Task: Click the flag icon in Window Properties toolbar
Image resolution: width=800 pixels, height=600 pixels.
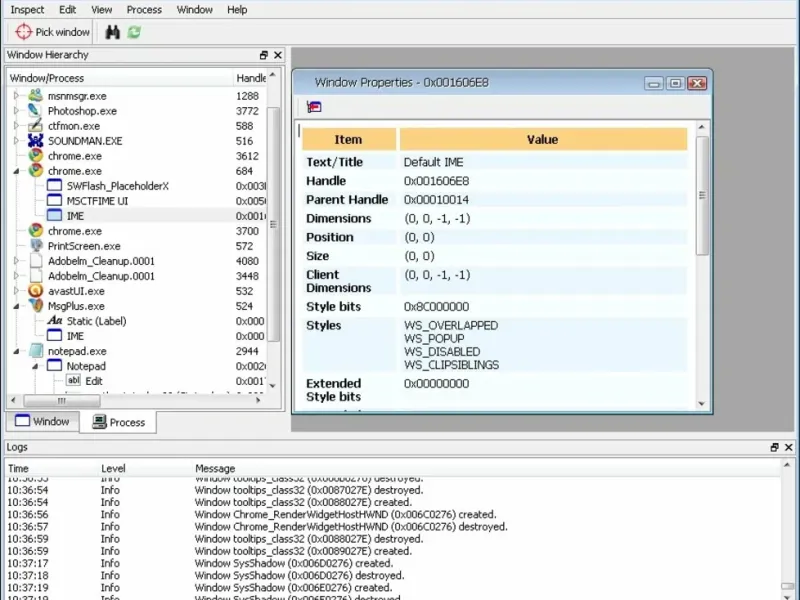Action: (x=314, y=107)
